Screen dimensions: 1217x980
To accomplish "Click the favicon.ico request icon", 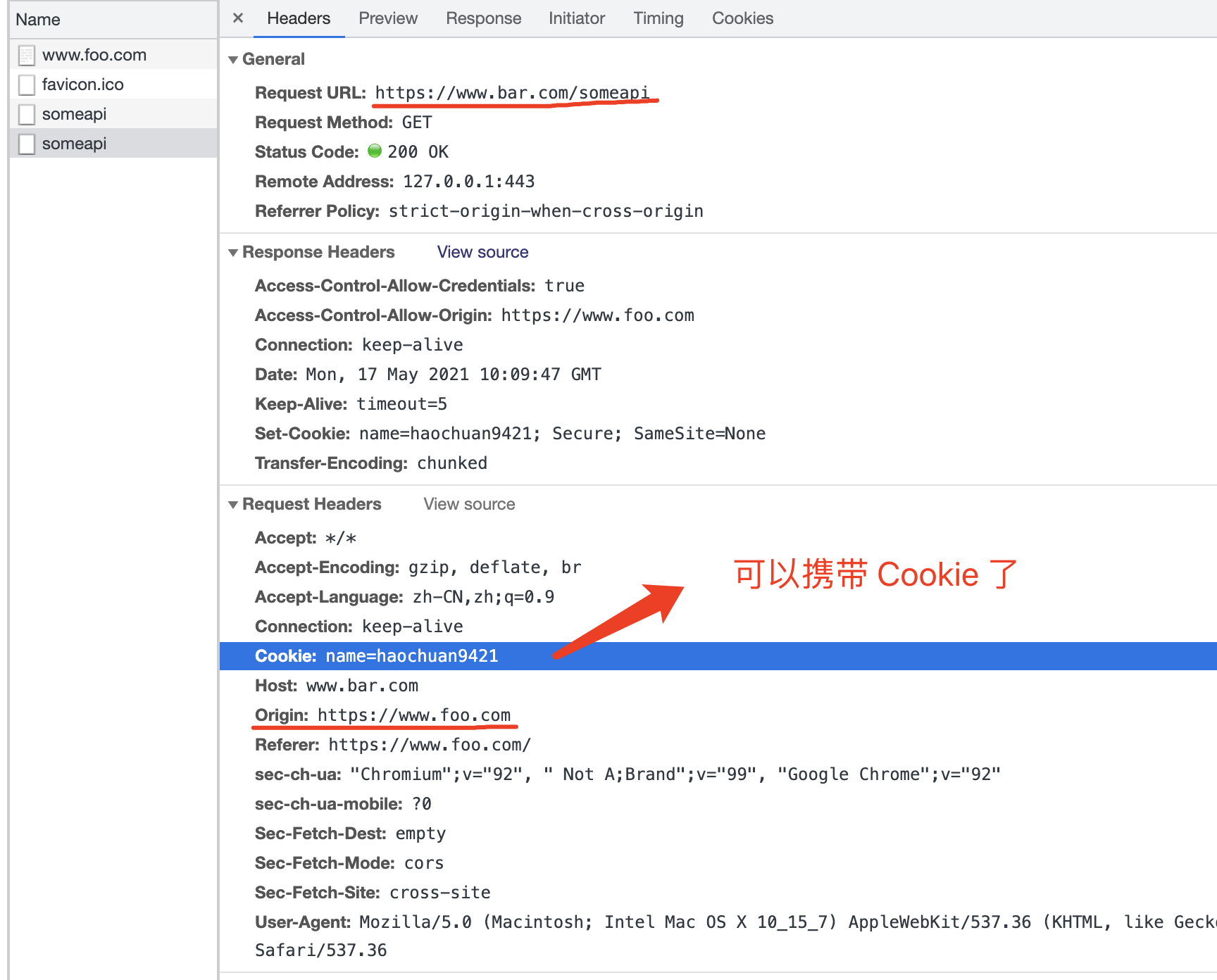I will point(26,84).
